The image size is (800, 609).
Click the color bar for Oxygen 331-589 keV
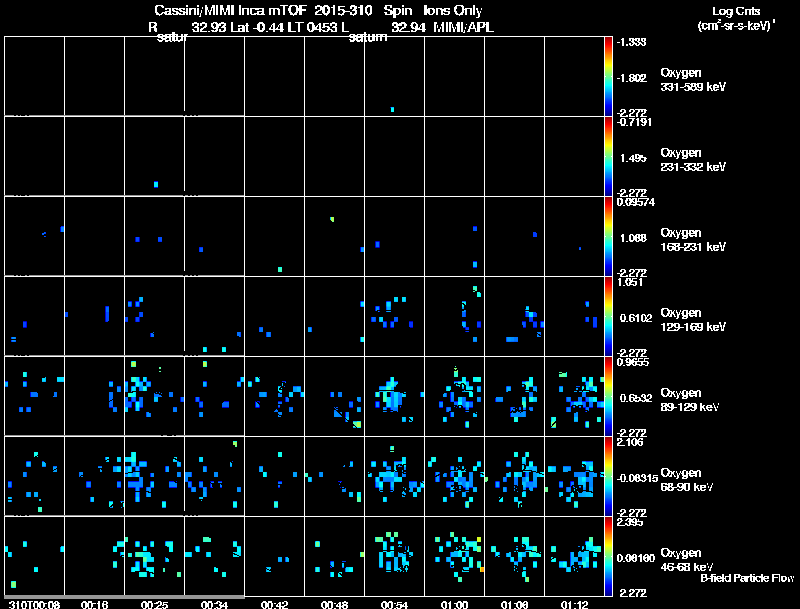(x=608, y=76)
